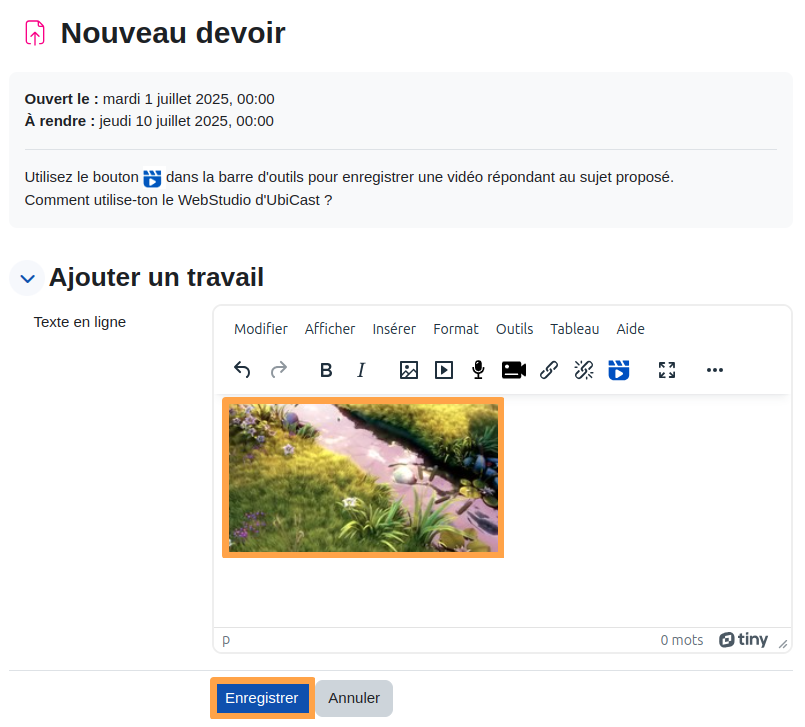Reveal more toolbar options

[x=715, y=370]
